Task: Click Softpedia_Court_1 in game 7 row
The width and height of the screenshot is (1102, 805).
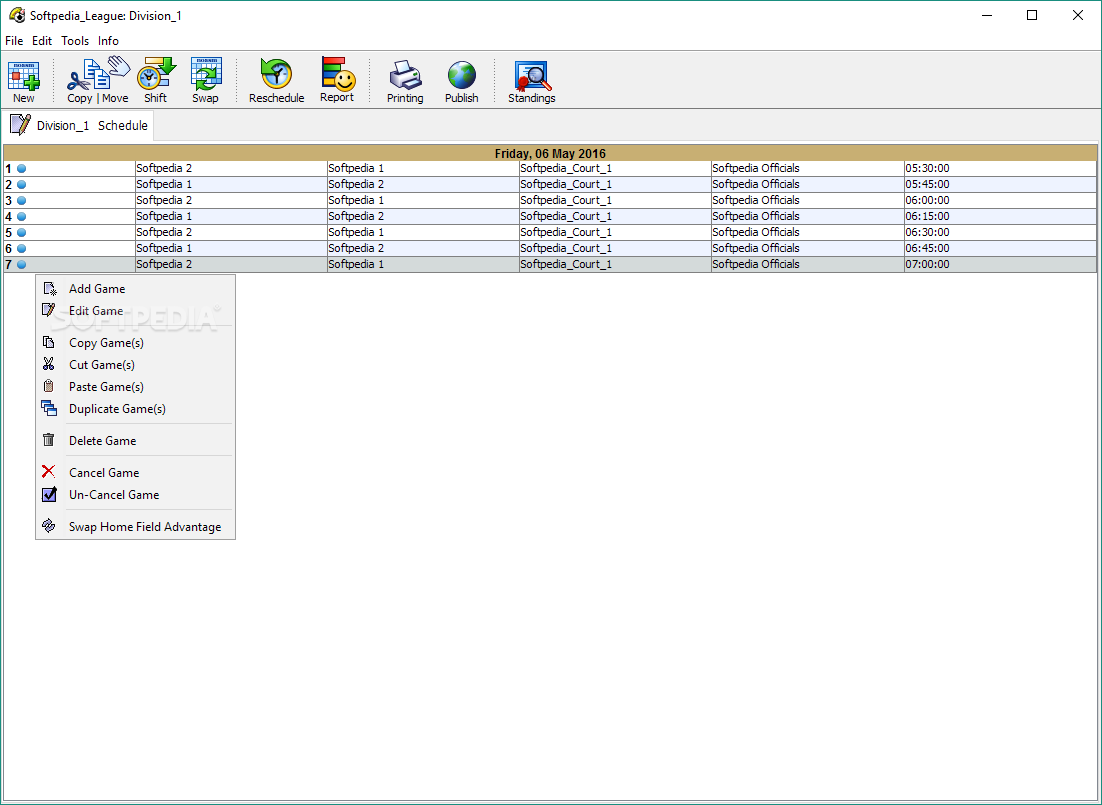Action: tap(615, 264)
